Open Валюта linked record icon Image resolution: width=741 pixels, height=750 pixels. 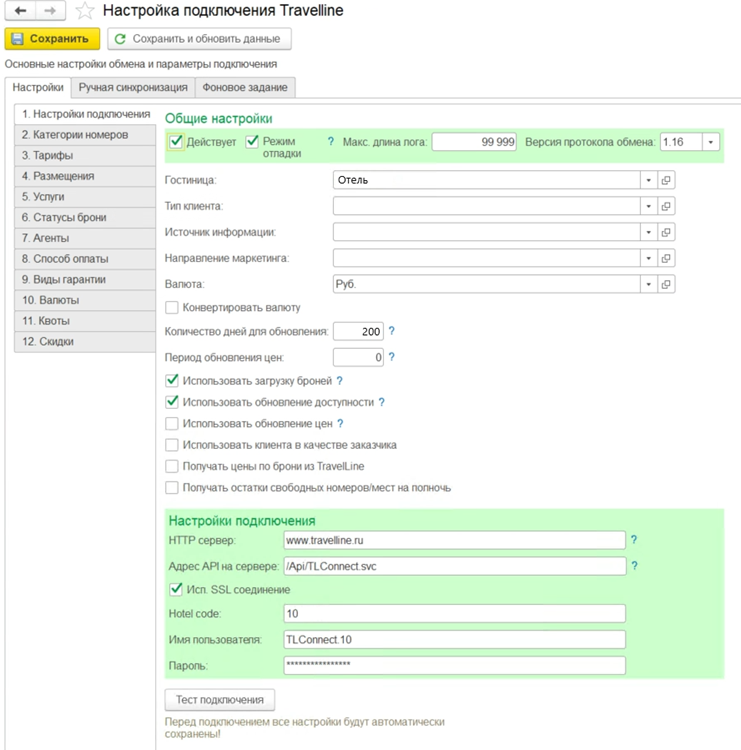pyautogui.click(x=666, y=284)
